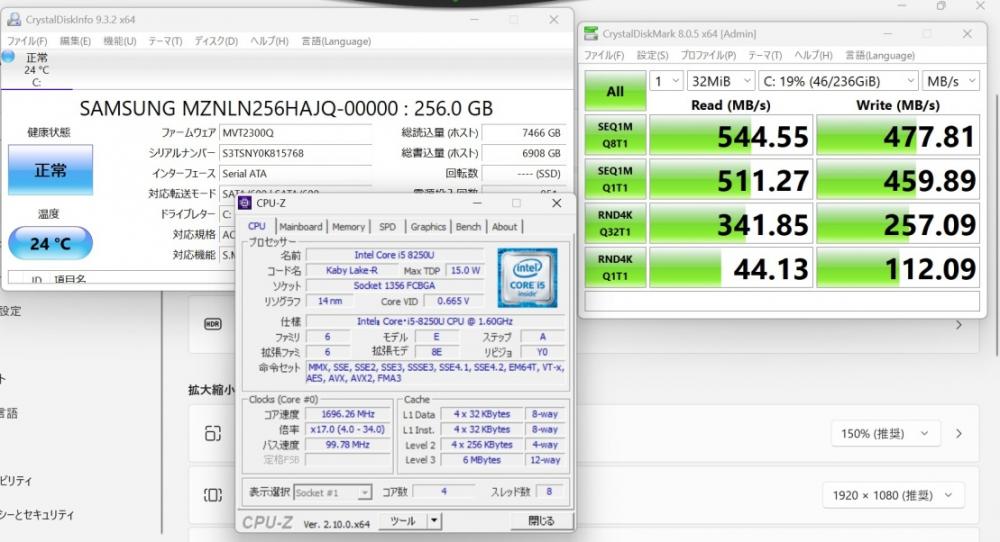Click the SAMSUNG MZNLN256HAJQ-00000 drive title
The image size is (1000, 542).
point(286,108)
